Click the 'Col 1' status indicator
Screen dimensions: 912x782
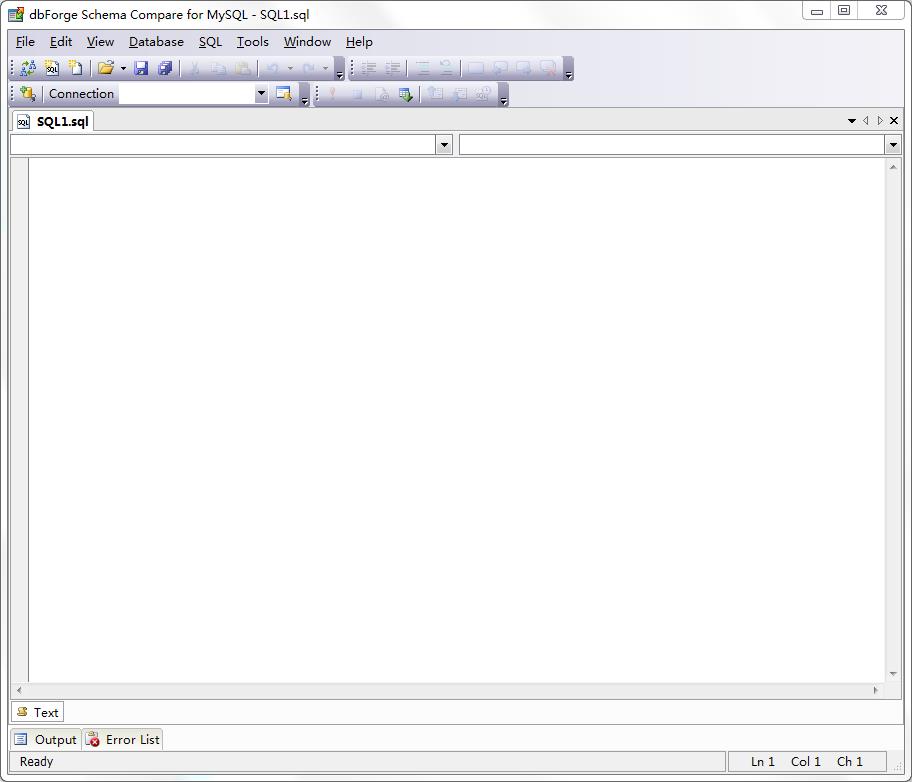point(806,761)
